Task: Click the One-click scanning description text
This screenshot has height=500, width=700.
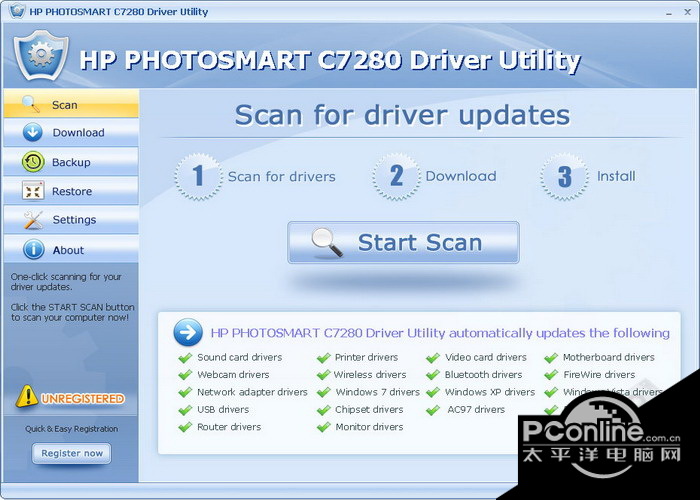Action: [x=66, y=282]
